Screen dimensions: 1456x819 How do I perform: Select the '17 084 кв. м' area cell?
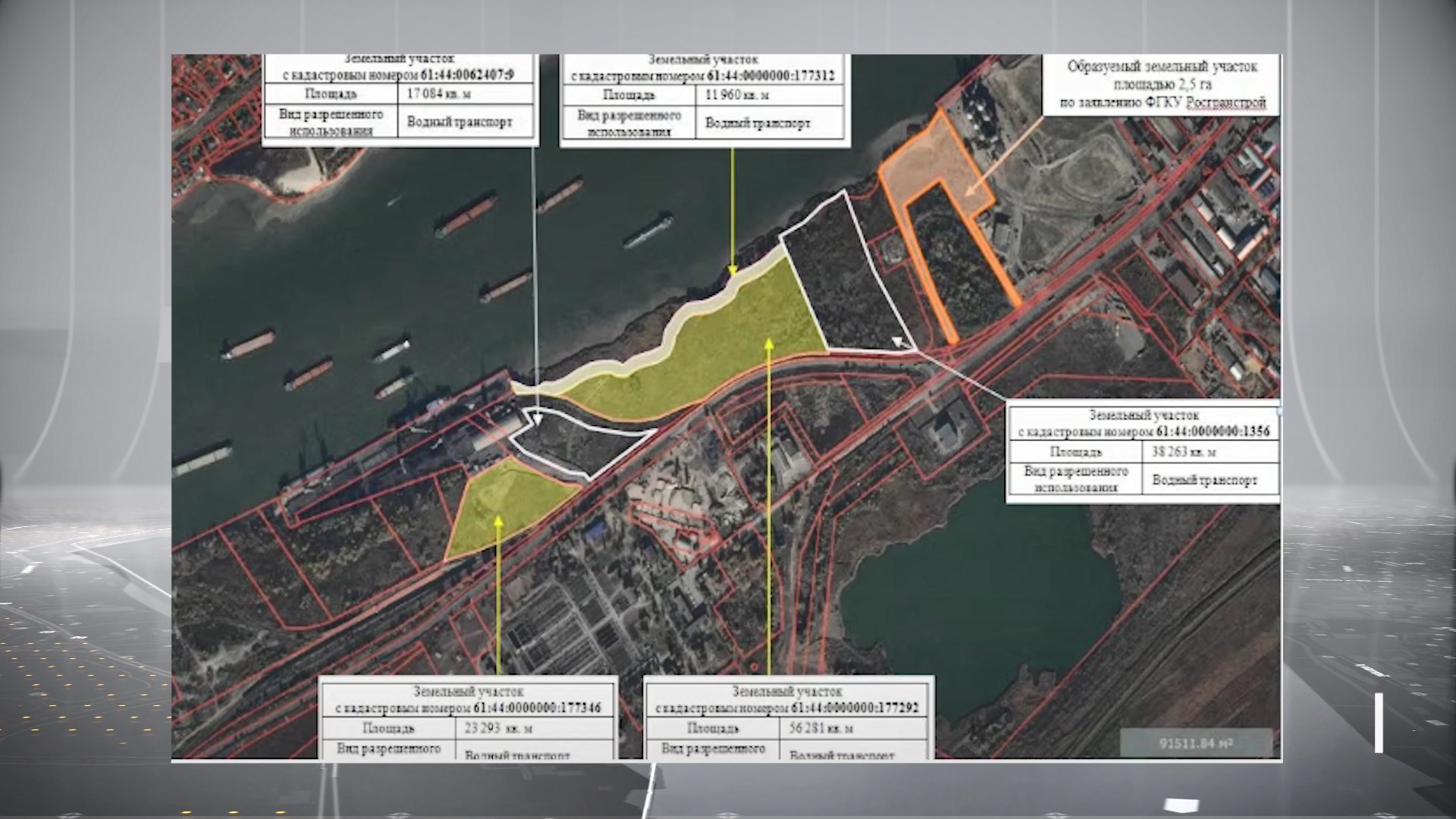[466, 95]
